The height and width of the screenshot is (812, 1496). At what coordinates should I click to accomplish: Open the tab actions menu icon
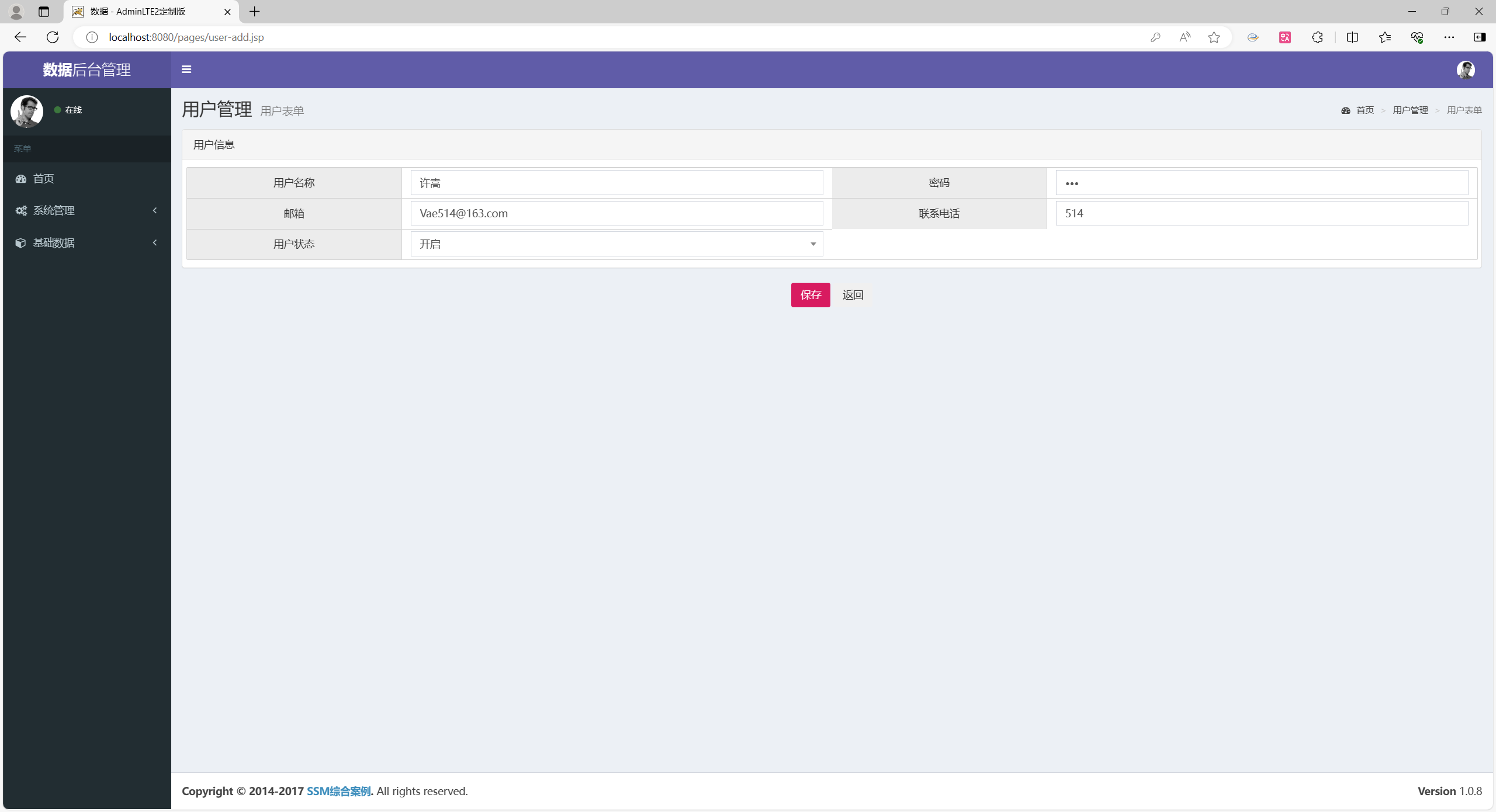tap(44, 12)
